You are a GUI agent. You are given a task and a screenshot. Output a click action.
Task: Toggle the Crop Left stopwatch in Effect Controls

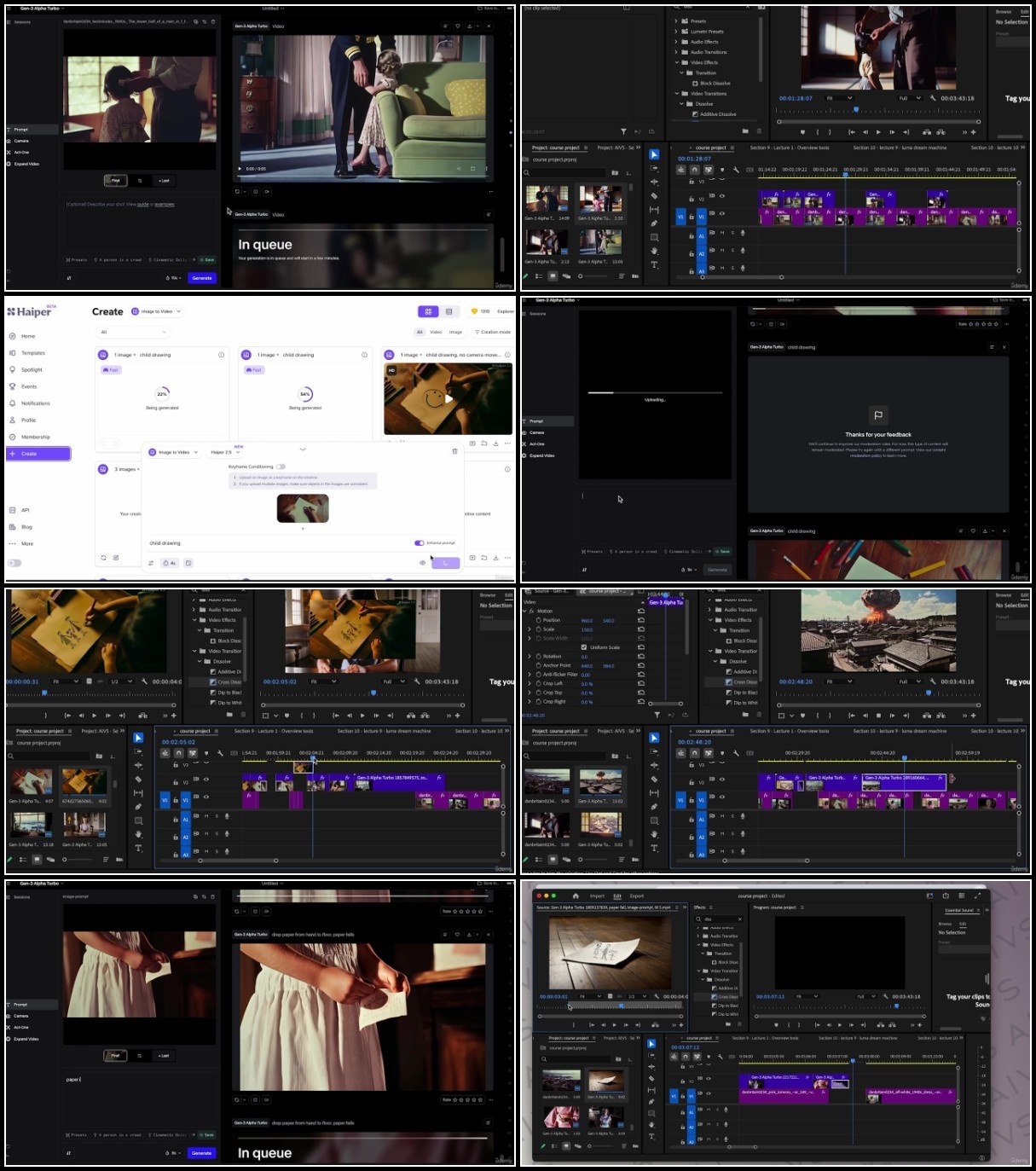point(538,683)
